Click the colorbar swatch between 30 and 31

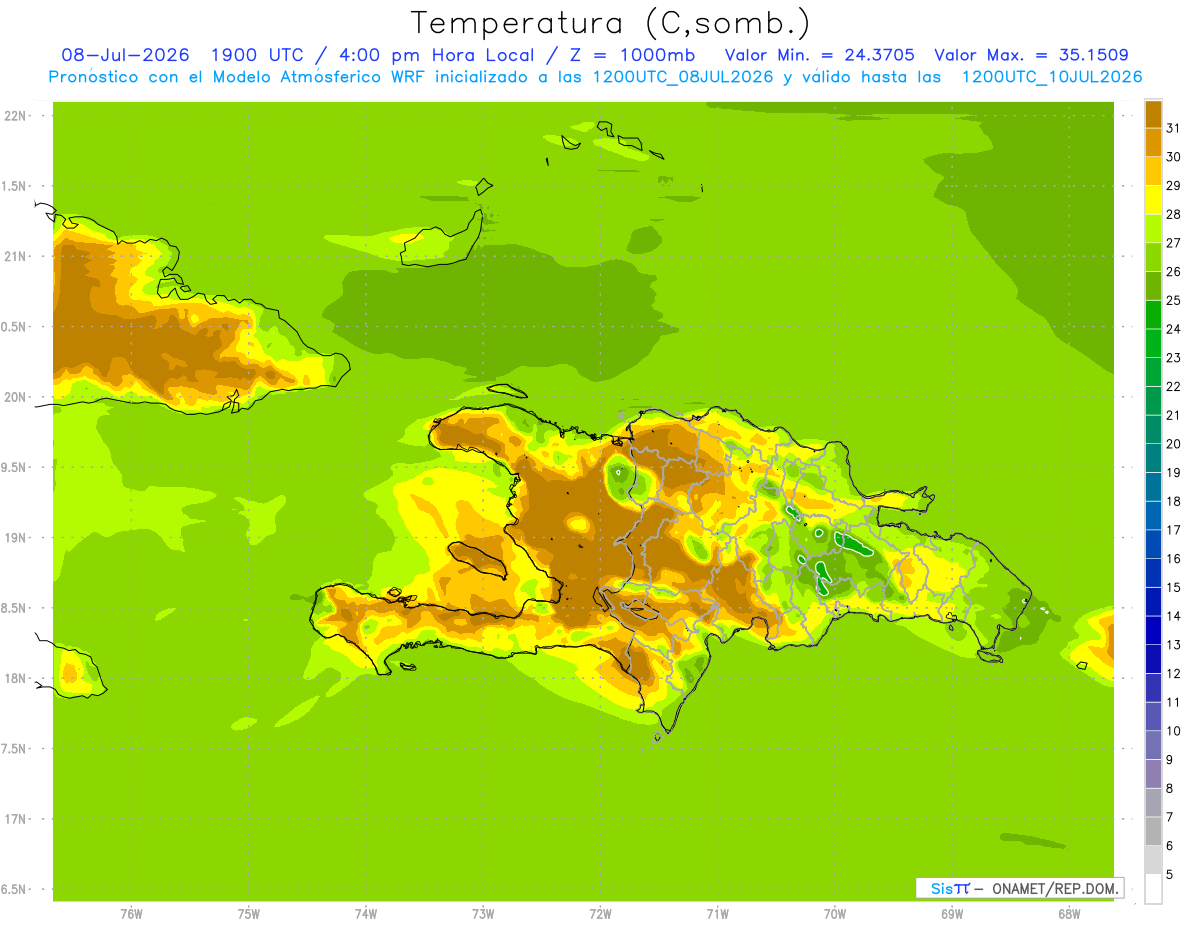[x=1153, y=142]
